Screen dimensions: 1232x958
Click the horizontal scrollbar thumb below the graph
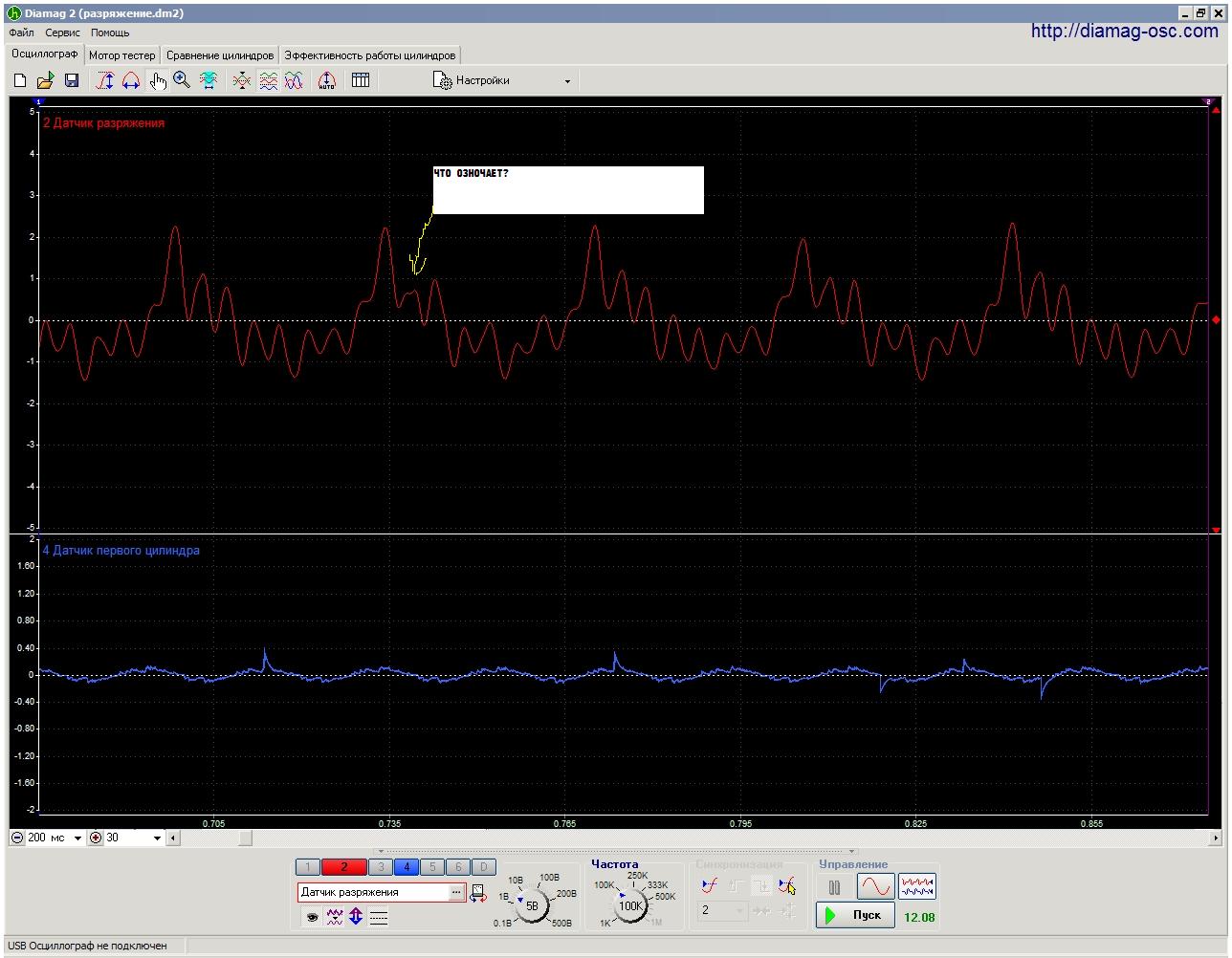point(246,838)
